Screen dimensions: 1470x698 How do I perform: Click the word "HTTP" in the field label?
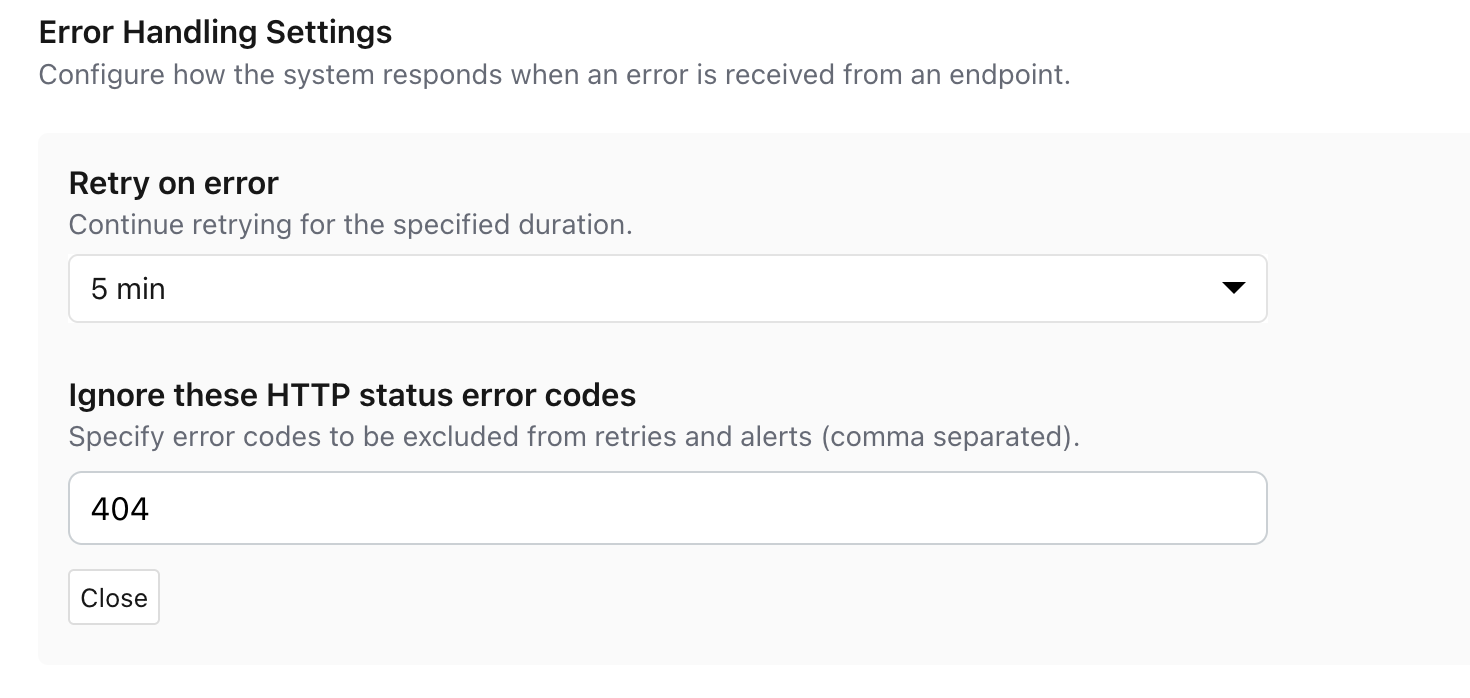pos(308,395)
